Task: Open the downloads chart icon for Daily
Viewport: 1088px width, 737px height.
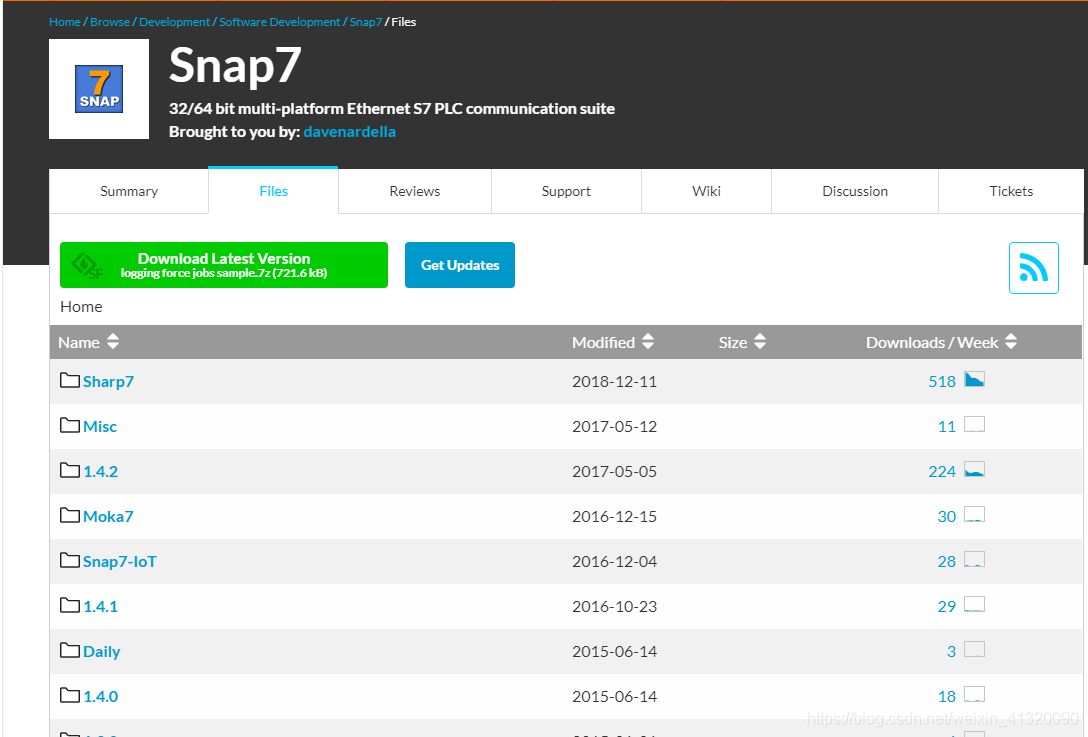Action: [974, 650]
